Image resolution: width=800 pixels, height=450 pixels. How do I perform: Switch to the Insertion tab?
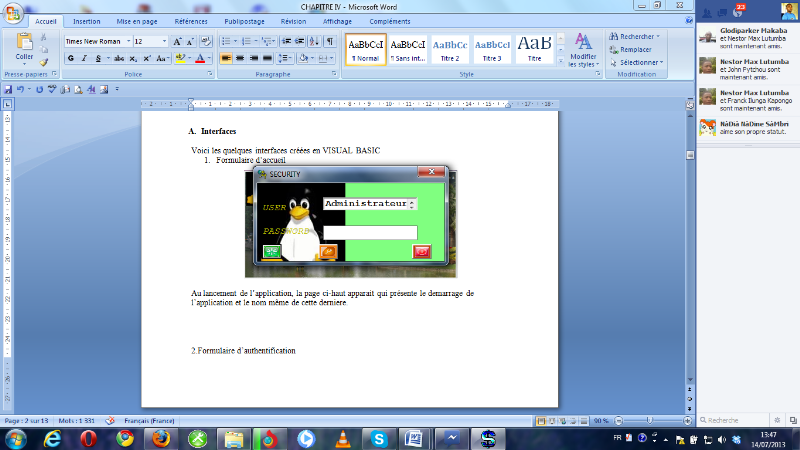pyautogui.click(x=87, y=20)
